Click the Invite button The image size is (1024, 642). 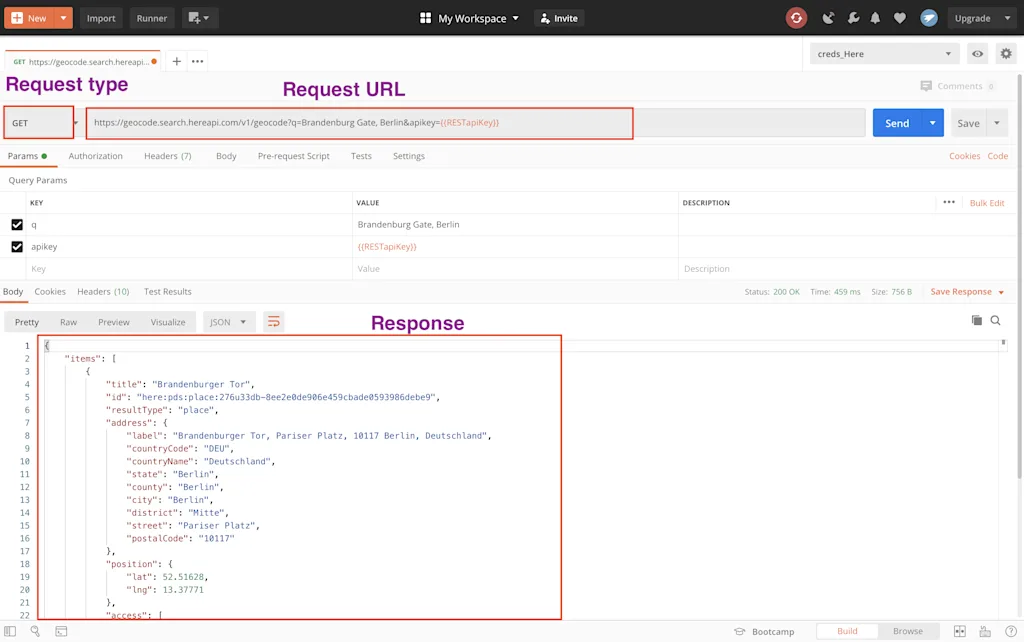pos(559,18)
